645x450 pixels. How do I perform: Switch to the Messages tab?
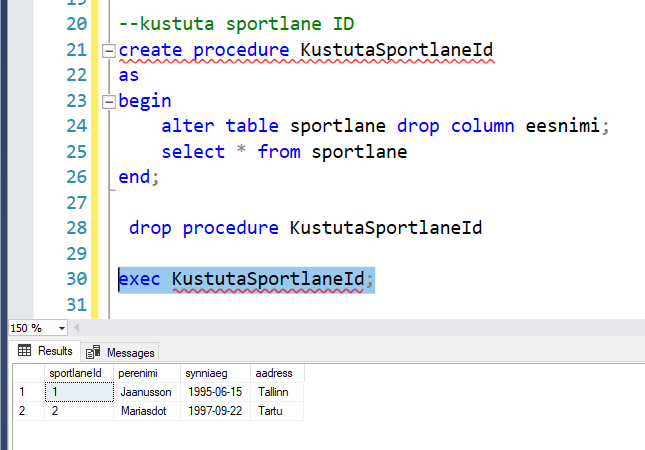130,352
